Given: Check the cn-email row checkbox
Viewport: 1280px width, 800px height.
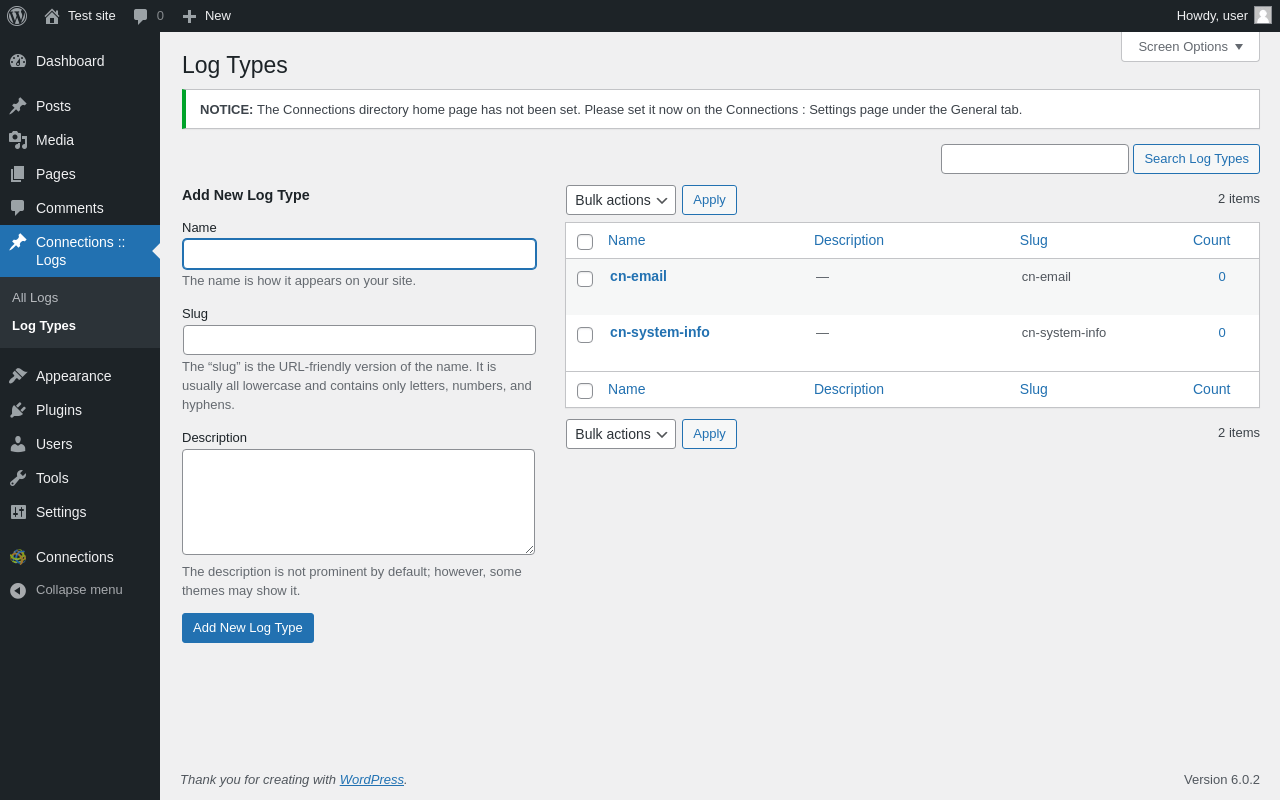Looking at the screenshot, I should click(x=585, y=279).
